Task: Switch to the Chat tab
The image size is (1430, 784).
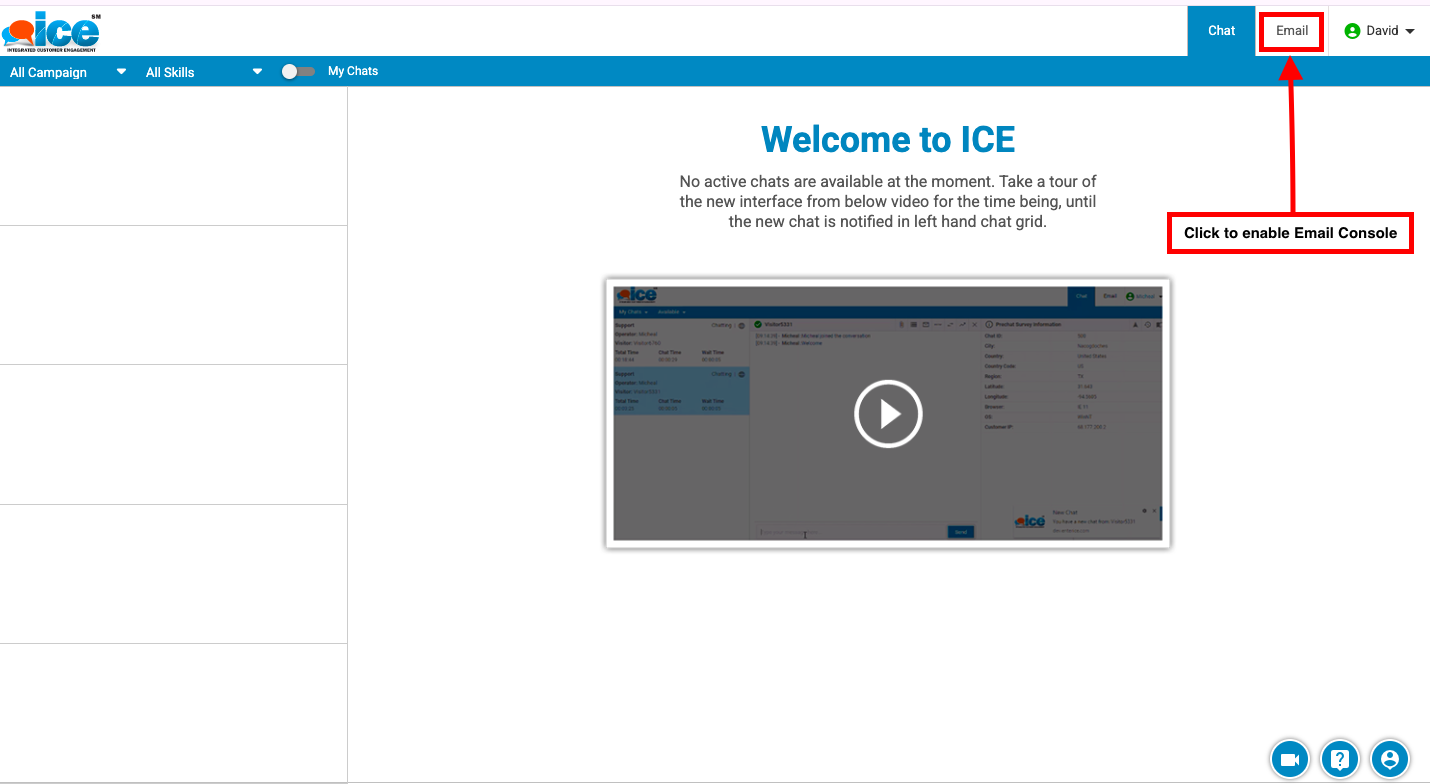Action: coord(1221,31)
